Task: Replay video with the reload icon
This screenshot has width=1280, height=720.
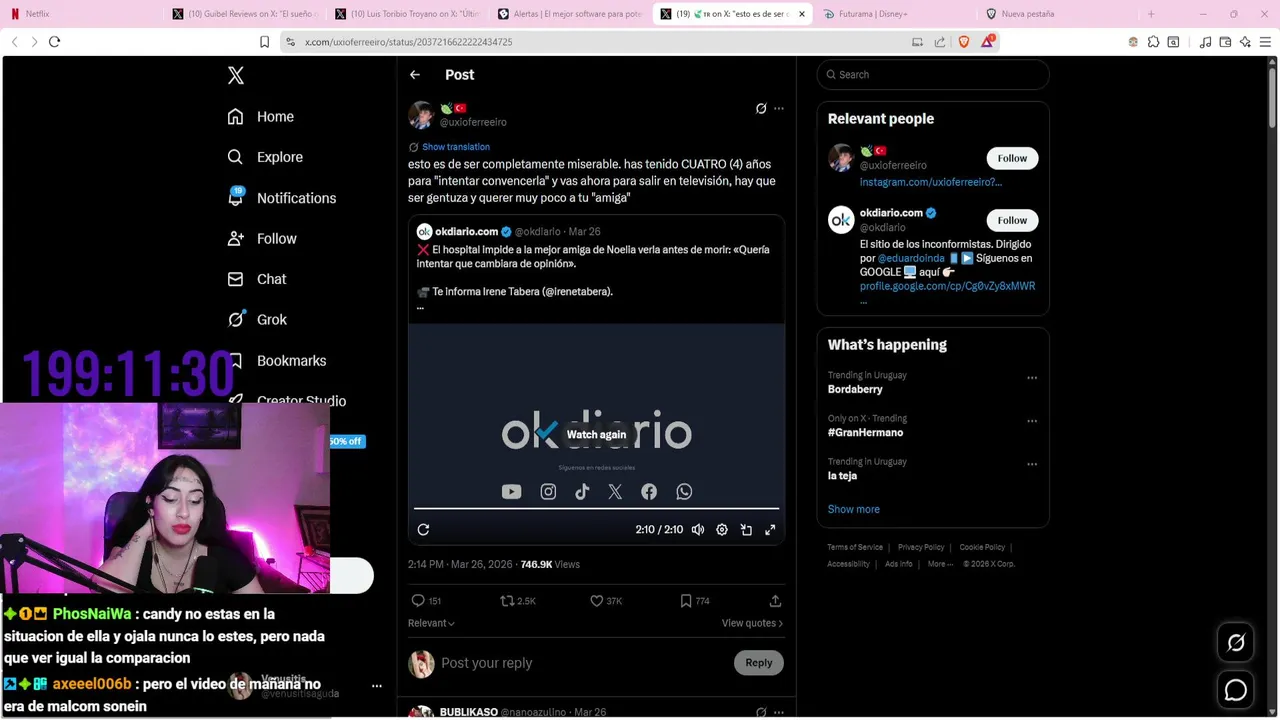Action: 423,530
